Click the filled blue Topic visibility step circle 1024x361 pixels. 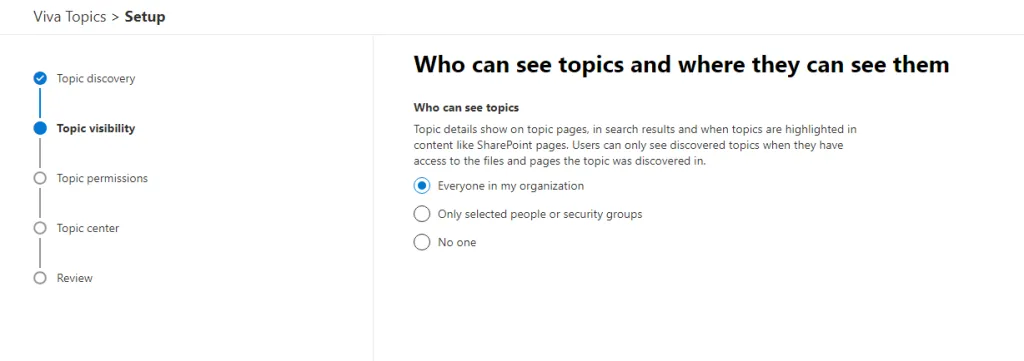click(40, 128)
